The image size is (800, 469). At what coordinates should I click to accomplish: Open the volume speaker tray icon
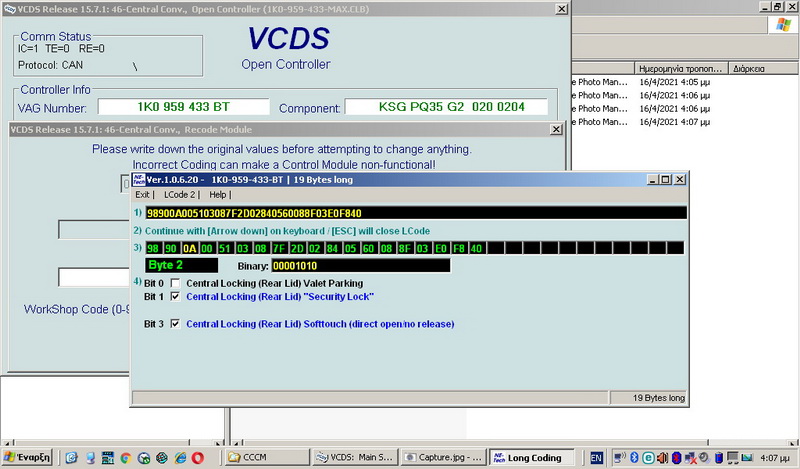[x=662, y=458]
